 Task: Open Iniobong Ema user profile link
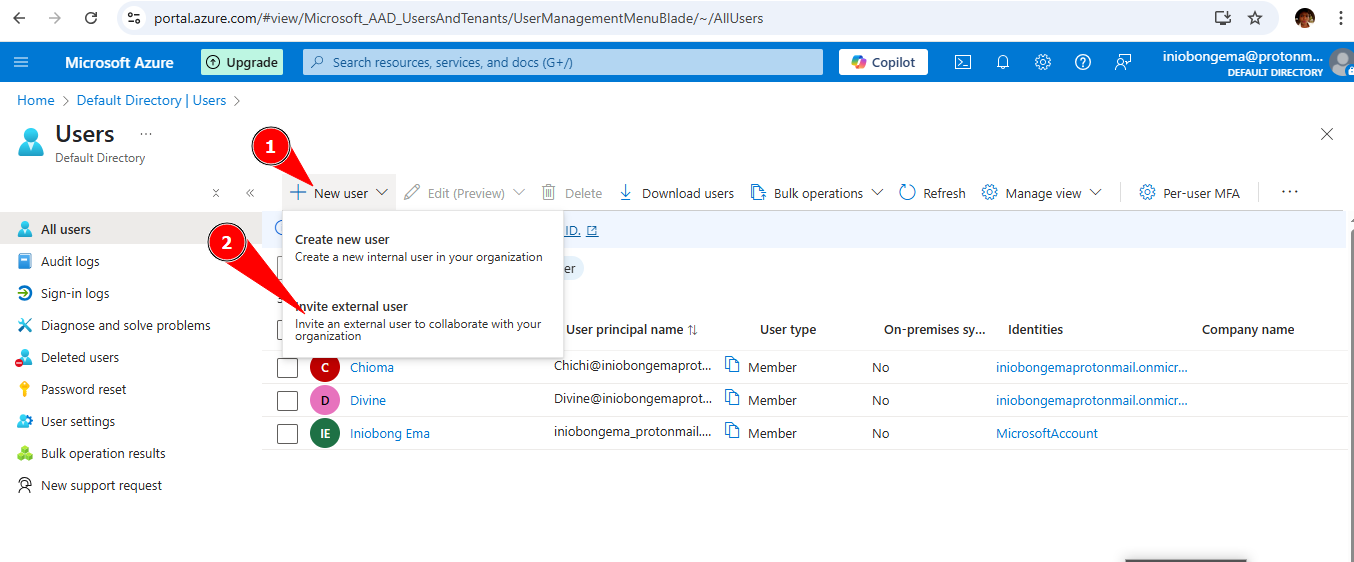pos(390,433)
